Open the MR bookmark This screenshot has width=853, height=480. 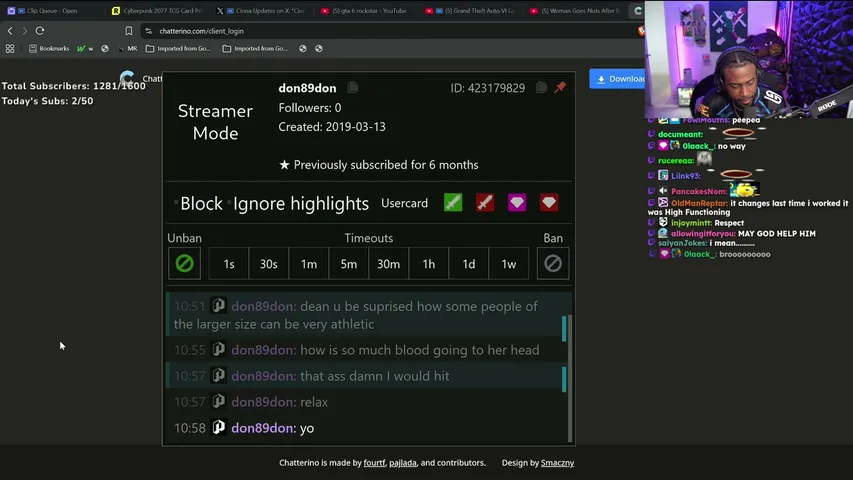[128, 48]
